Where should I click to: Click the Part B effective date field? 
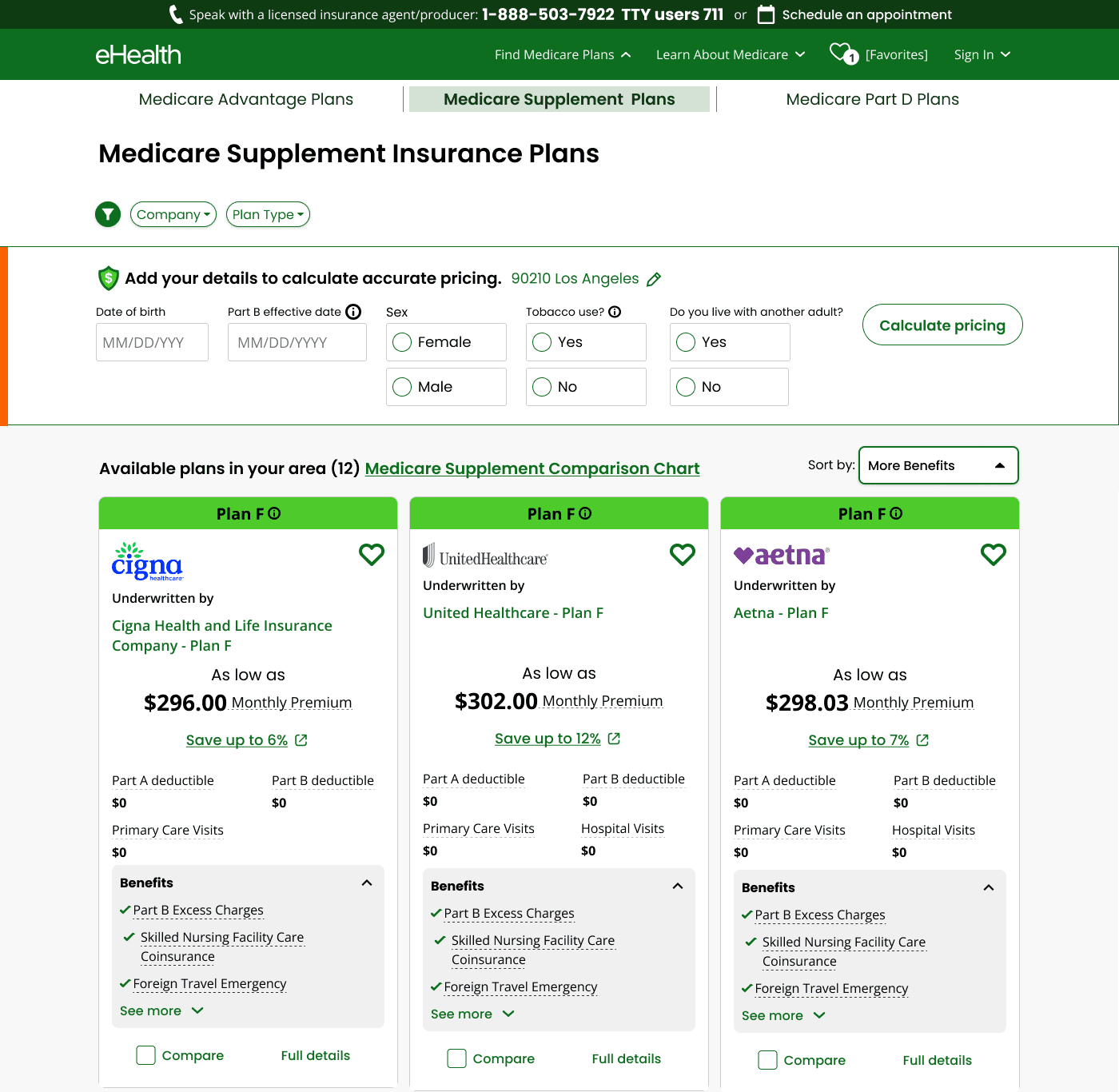[x=297, y=342]
